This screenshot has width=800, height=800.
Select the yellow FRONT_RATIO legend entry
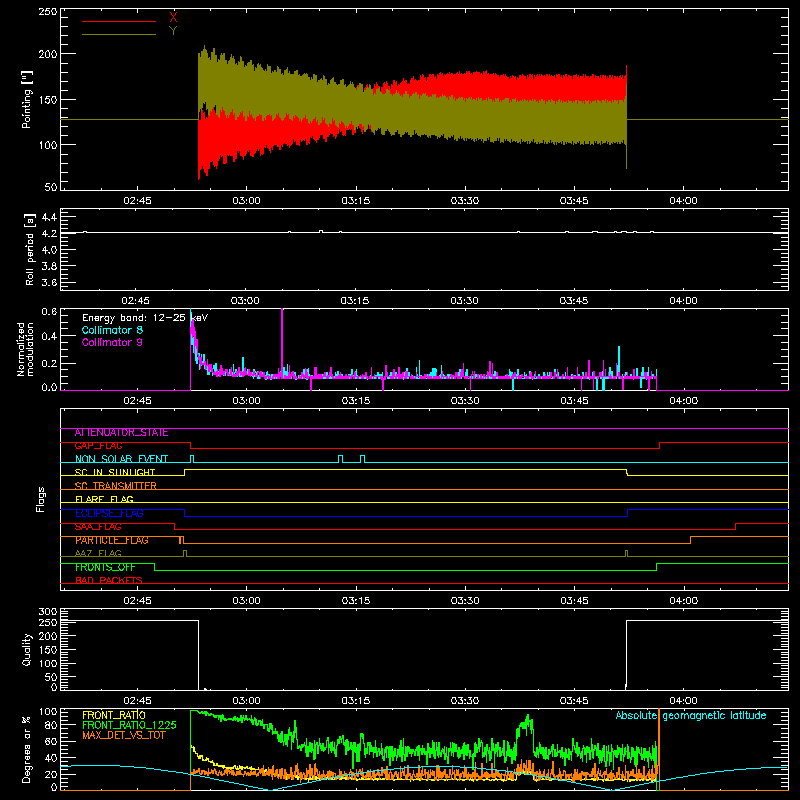[x=114, y=715]
